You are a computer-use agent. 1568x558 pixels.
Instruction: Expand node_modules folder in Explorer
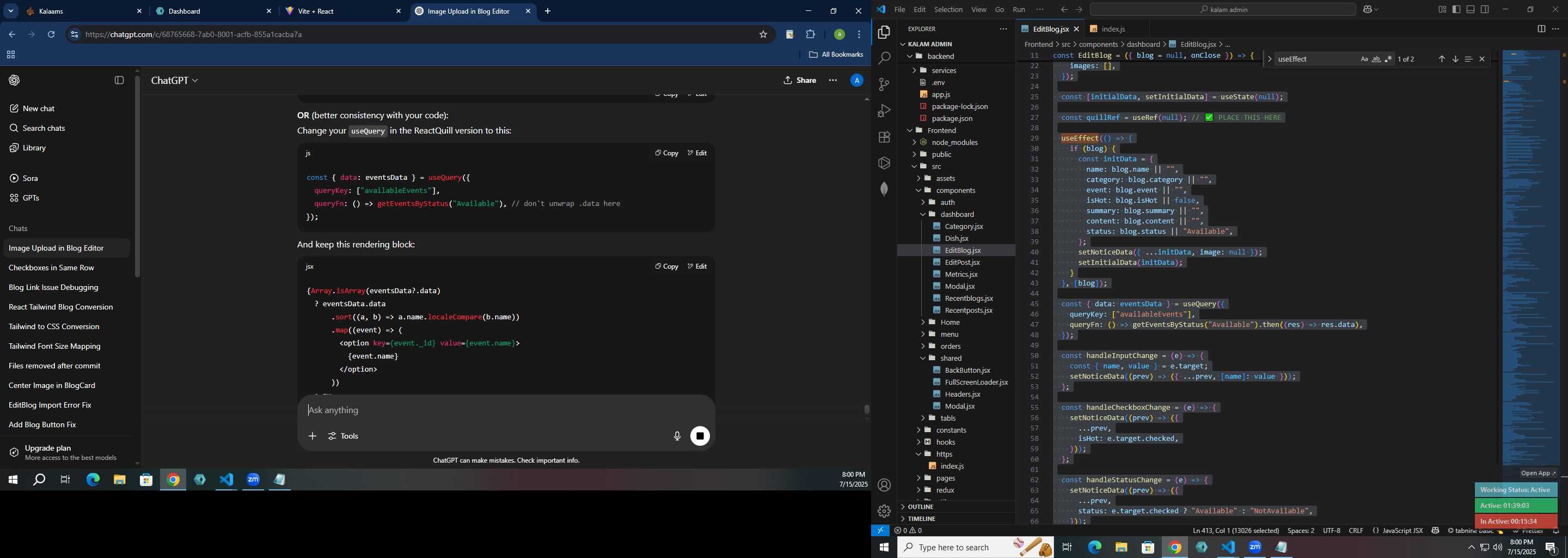(x=914, y=143)
